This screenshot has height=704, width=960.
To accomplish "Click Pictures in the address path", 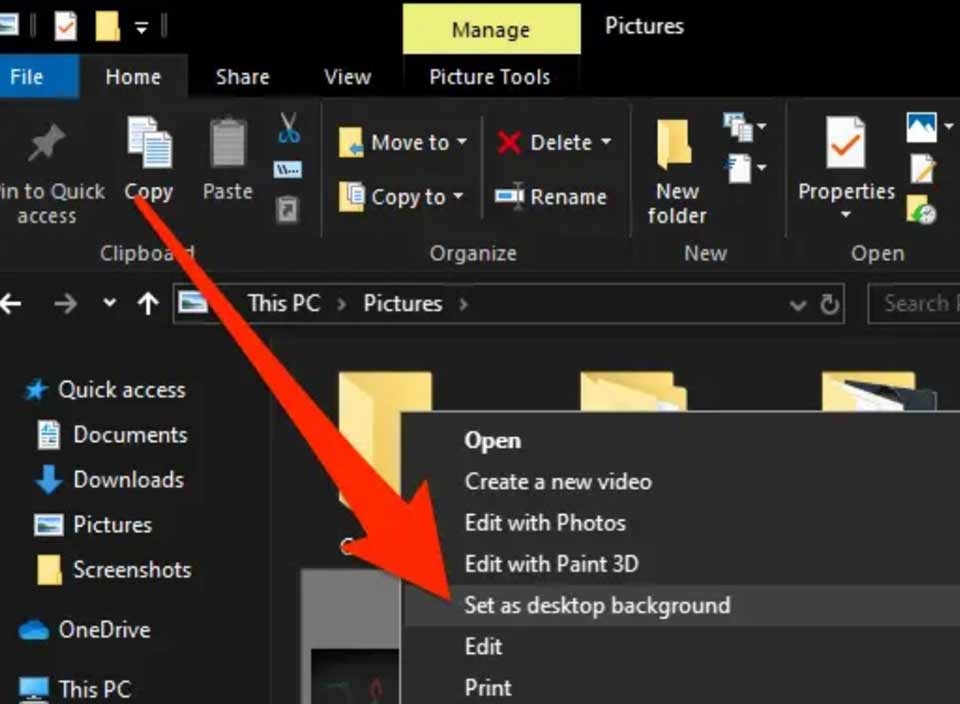I will tap(403, 304).
